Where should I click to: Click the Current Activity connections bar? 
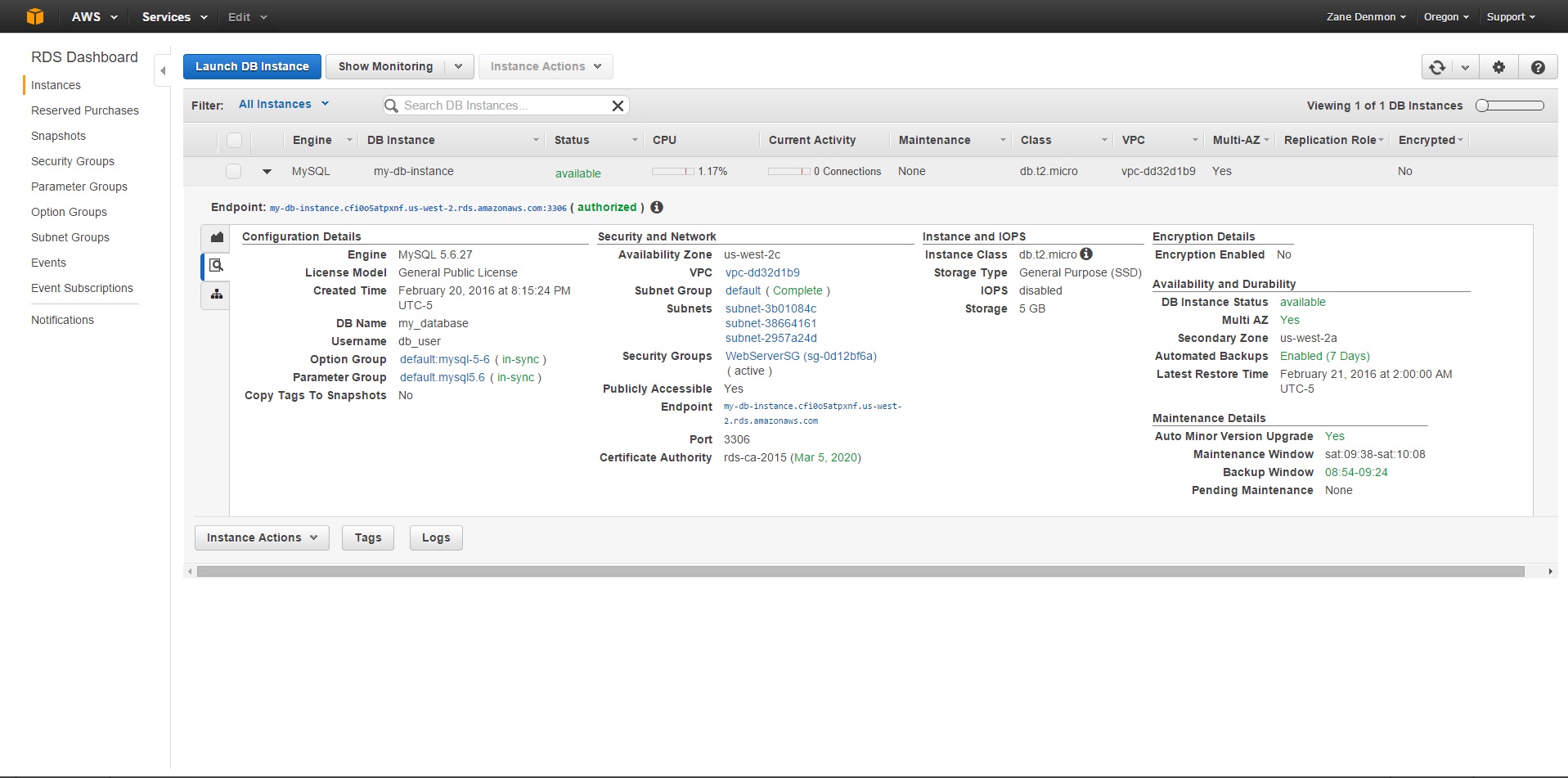(x=789, y=171)
